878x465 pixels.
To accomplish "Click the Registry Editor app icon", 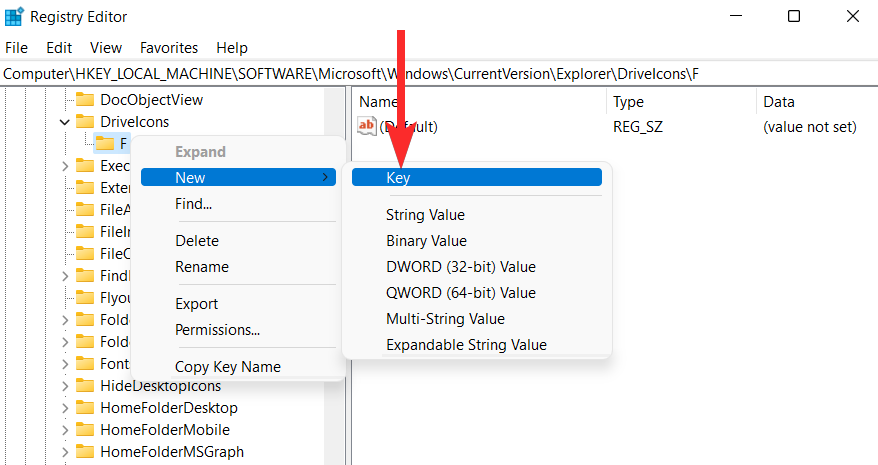I will (x=15, y=17).
